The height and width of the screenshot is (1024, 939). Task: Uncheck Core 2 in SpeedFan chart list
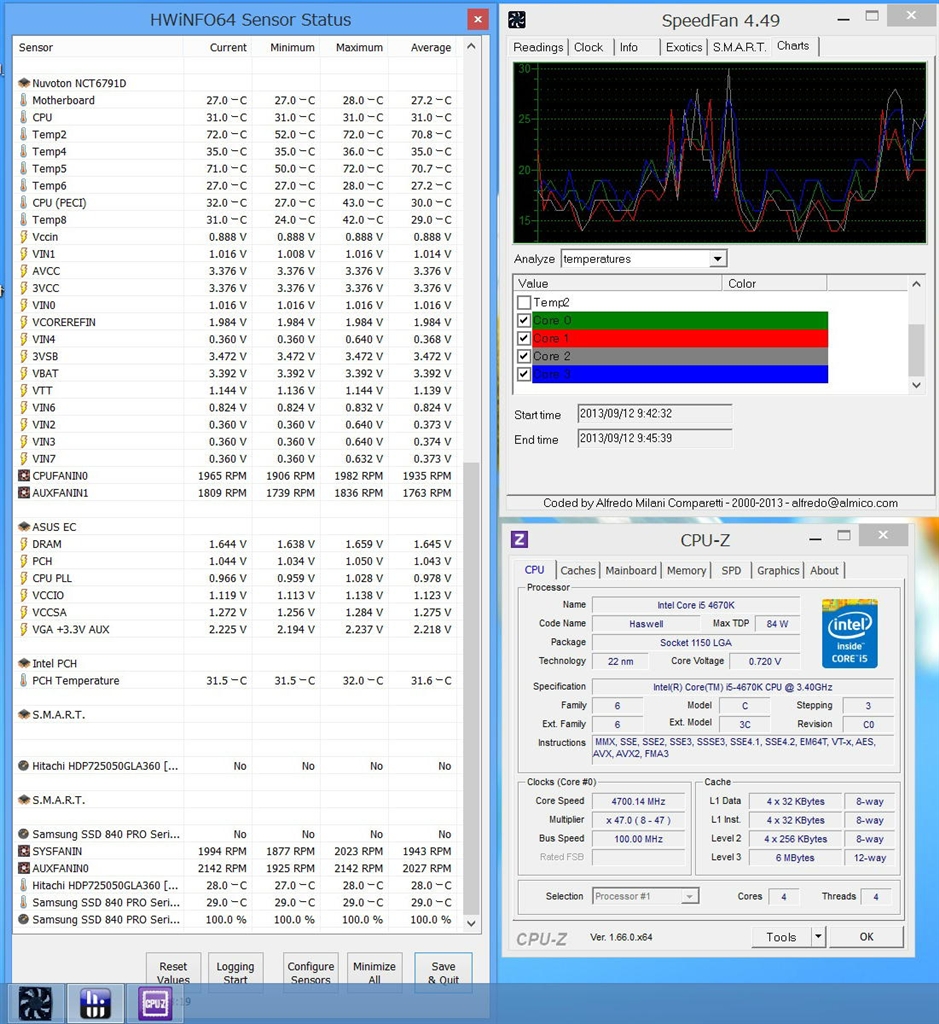523,356
